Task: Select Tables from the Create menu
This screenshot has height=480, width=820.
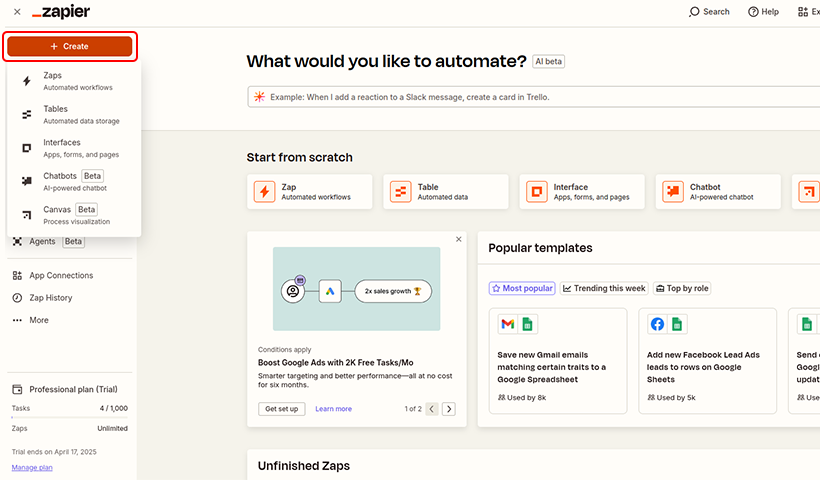Action: pyautogui.click(x=74, y=115)
